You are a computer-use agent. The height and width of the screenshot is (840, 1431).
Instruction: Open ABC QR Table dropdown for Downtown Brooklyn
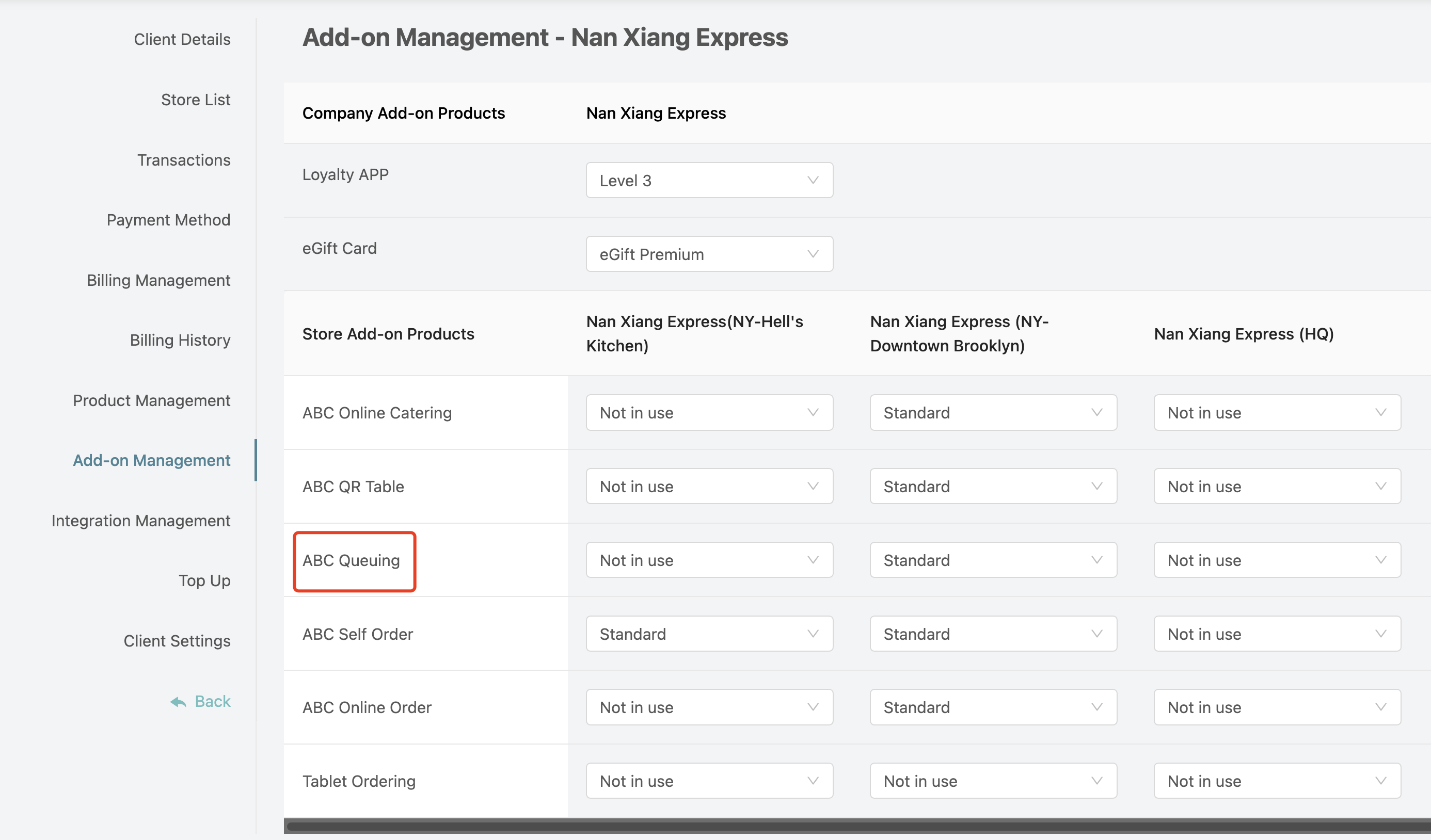[993, 486]
